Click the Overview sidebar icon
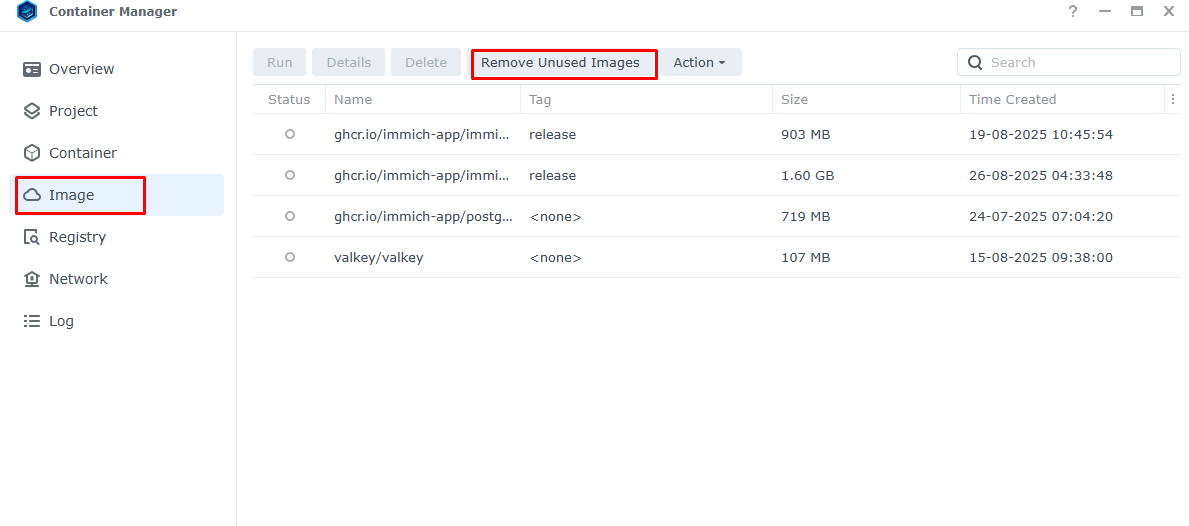The image size is (1189, 526). (32, 69)
